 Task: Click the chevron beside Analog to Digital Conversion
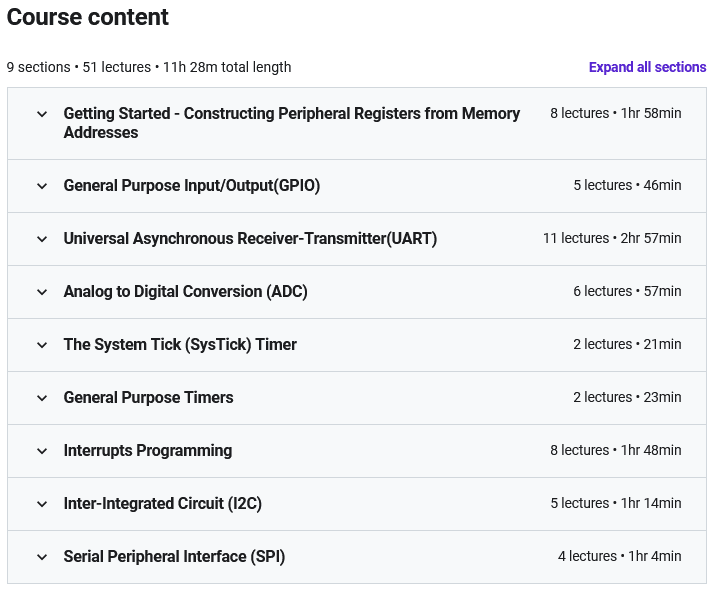click(x=42, y=292)
